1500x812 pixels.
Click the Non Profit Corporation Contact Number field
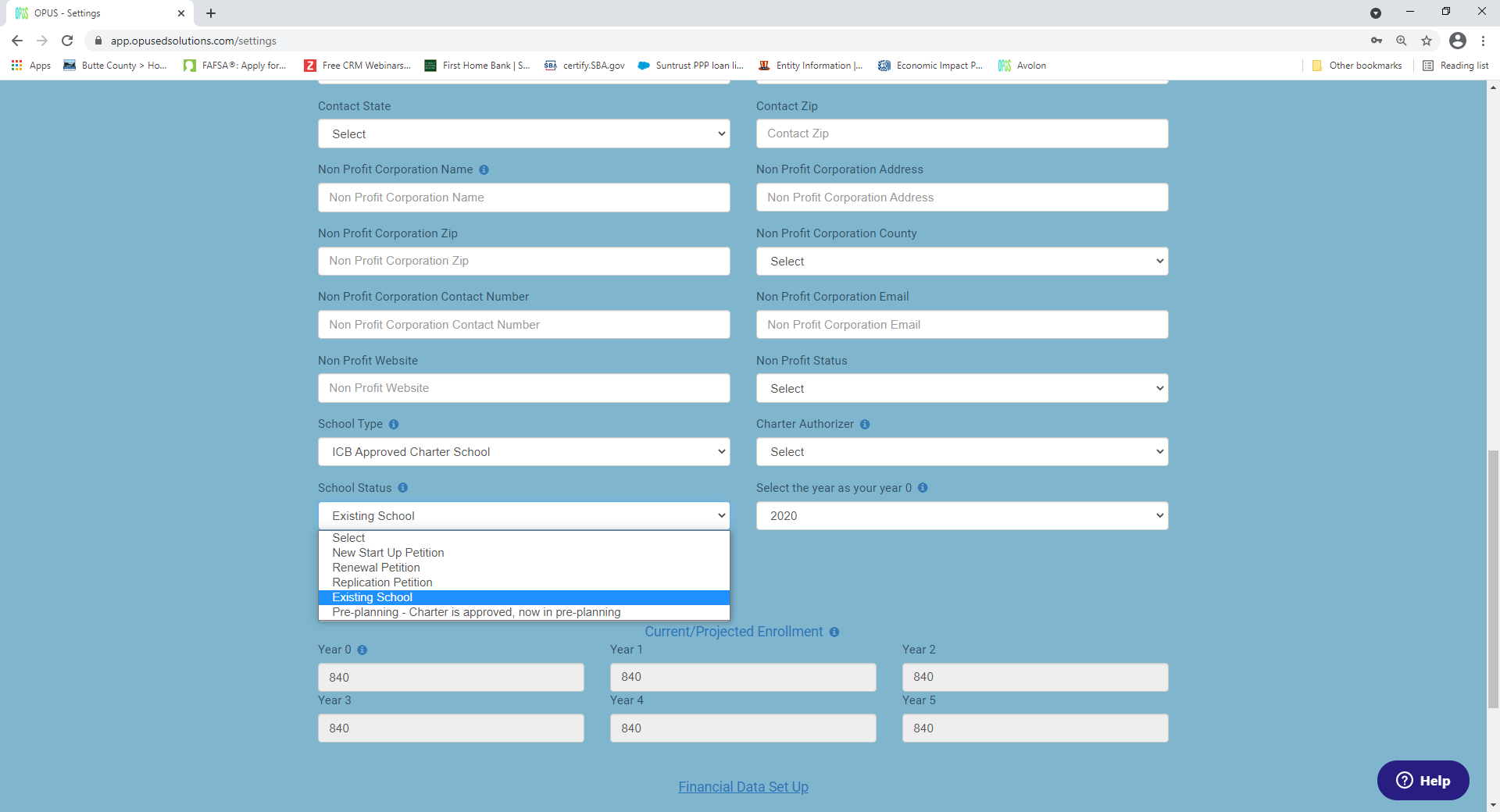point(524,325)
